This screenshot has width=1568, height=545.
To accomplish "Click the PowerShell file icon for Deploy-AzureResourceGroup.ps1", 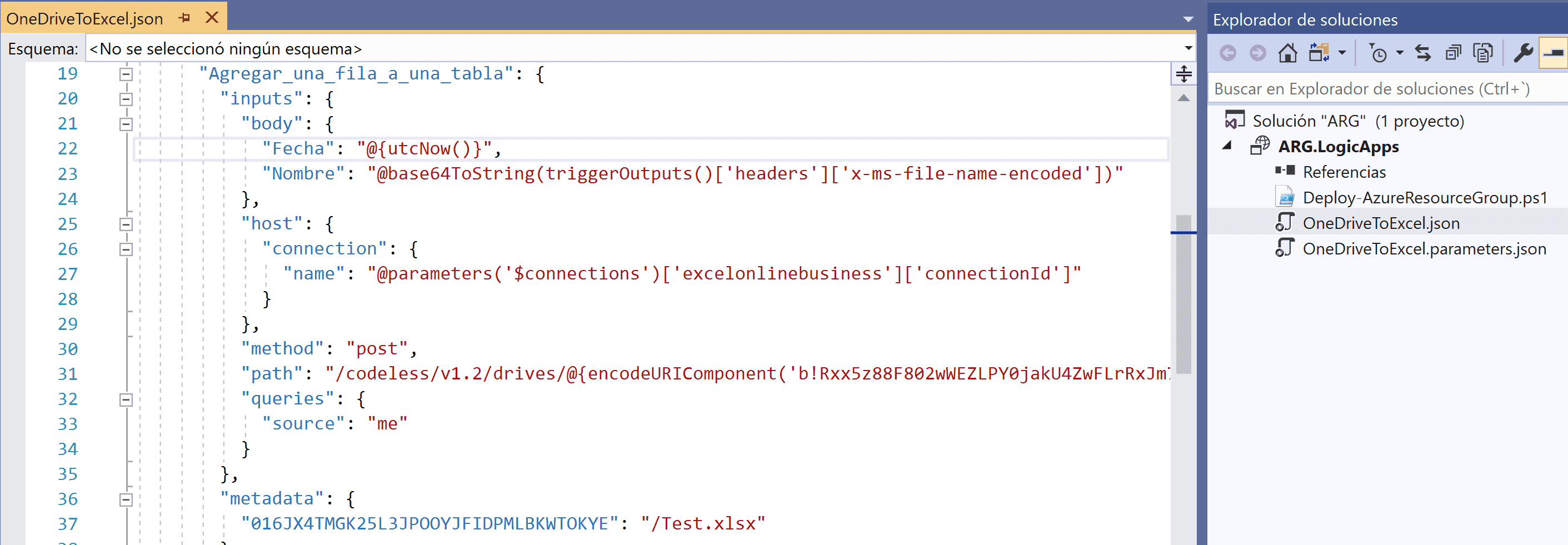I will [x=1285, y=197].
